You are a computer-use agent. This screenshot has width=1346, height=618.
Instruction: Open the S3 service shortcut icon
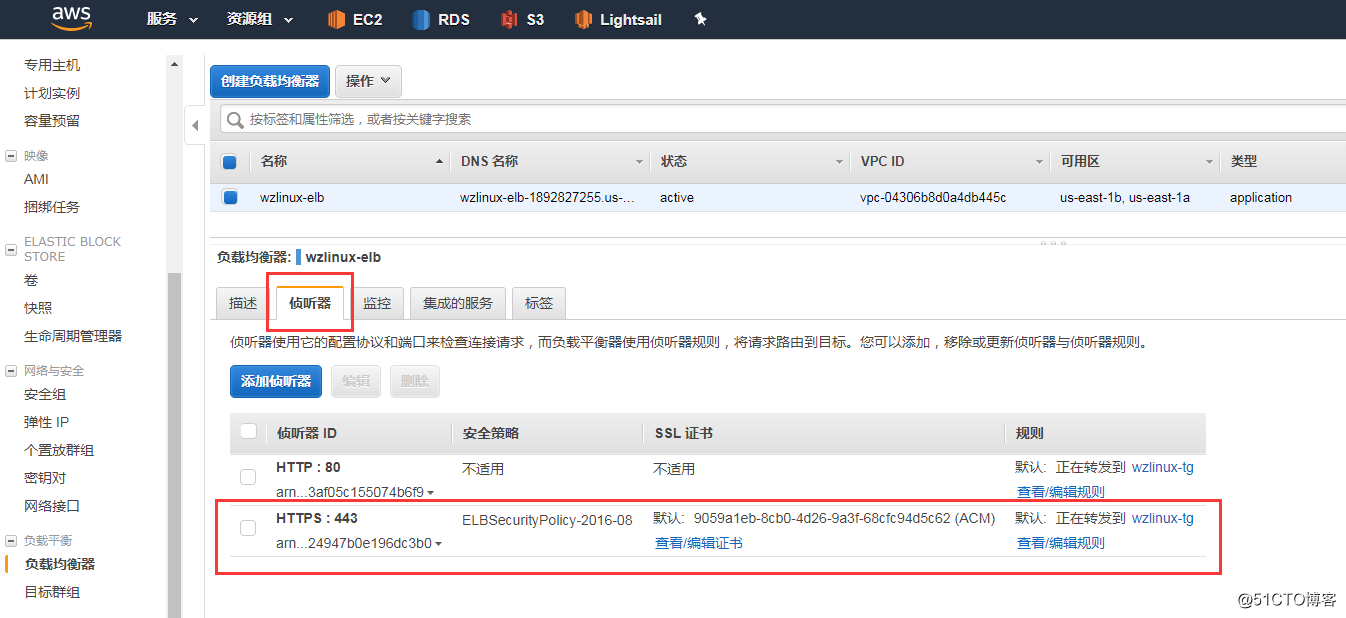coord(510,19)
